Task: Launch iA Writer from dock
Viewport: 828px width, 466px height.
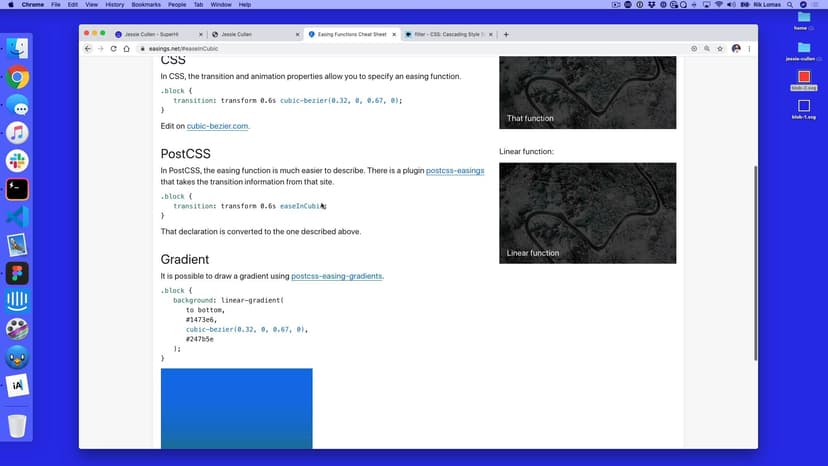Action: tap(17, 385)
